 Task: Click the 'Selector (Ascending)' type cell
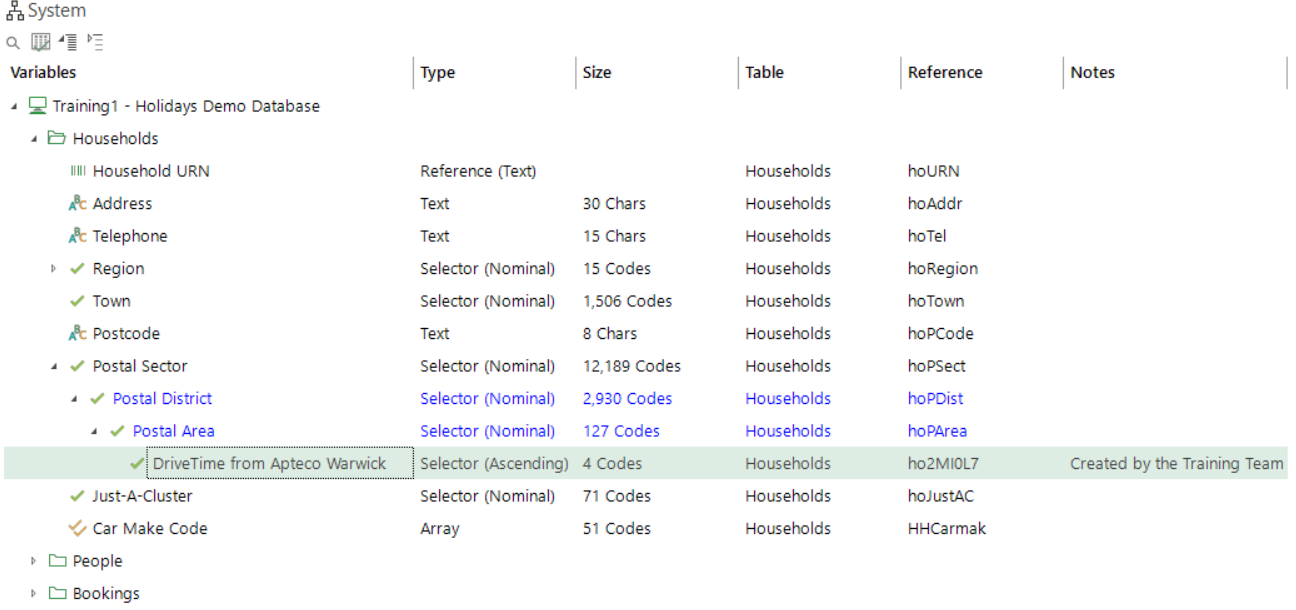point(494,463)
